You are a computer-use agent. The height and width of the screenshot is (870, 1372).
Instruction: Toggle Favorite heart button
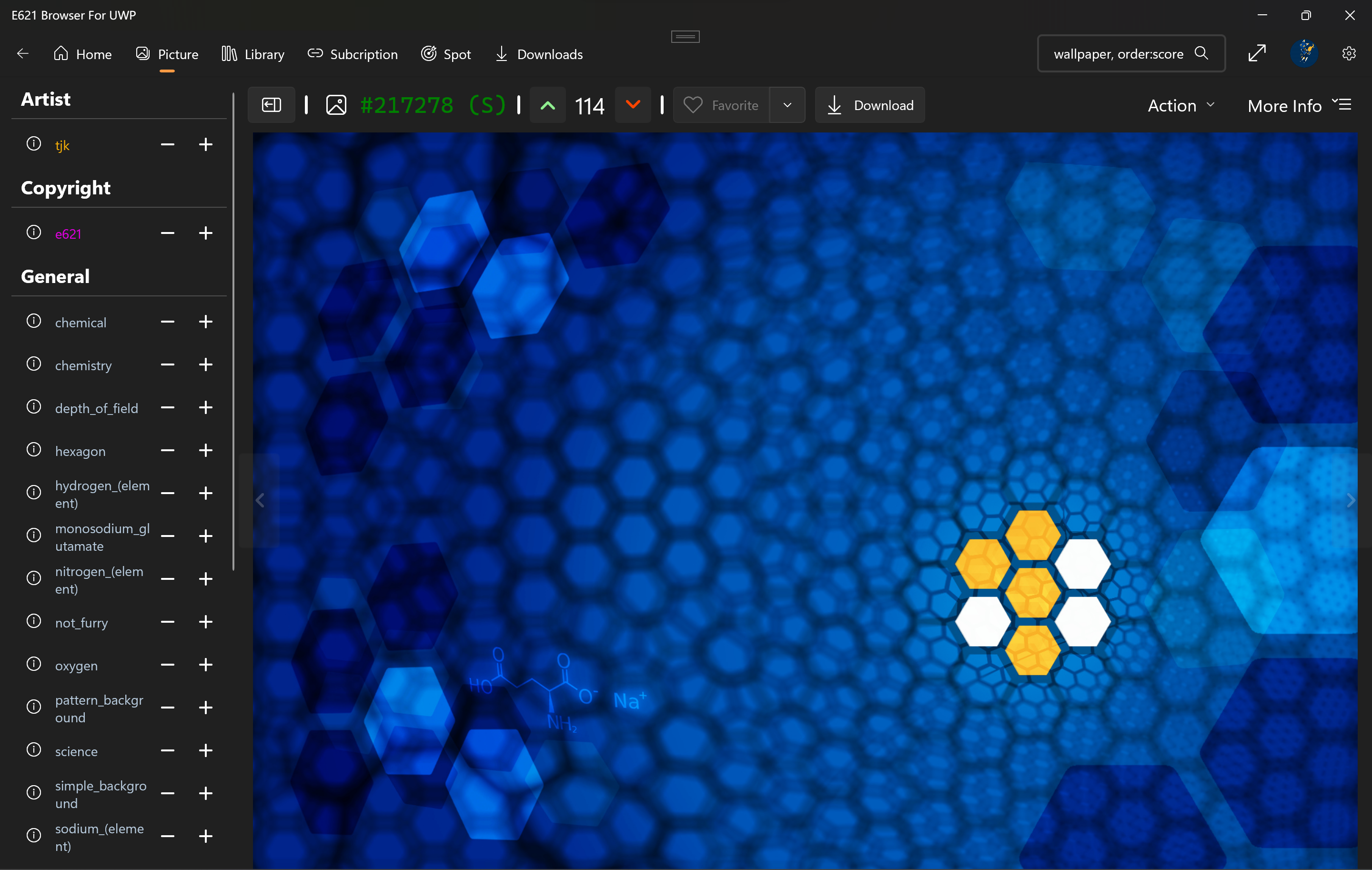point(721,105)
